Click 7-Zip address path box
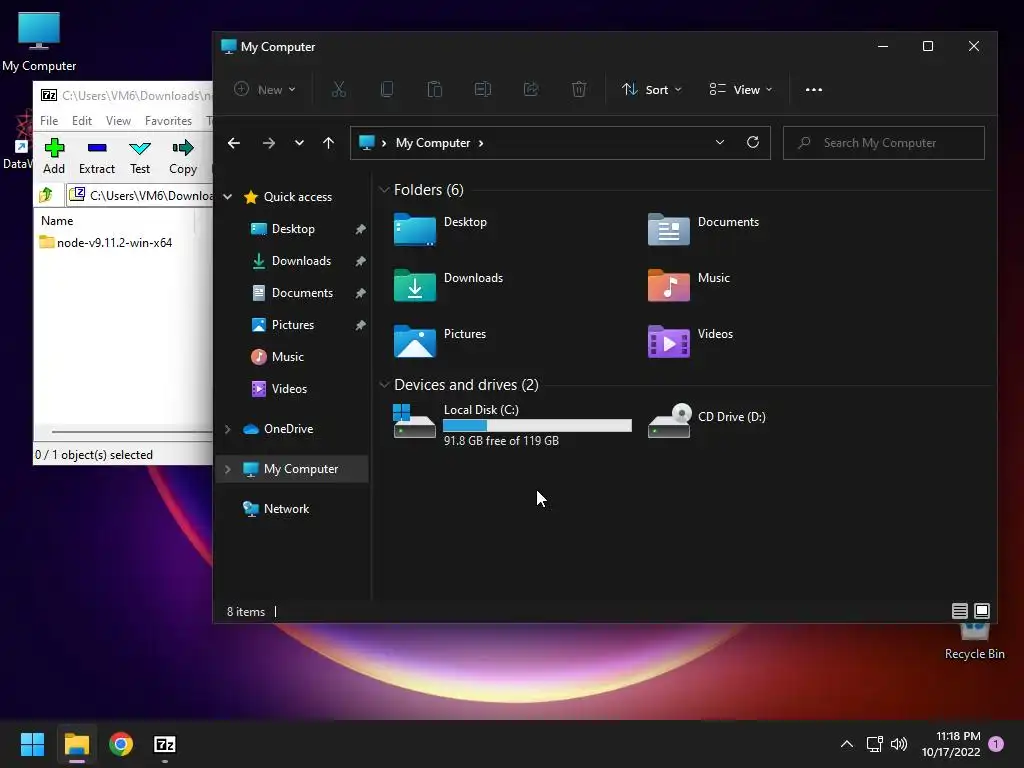 pyautogui.click(x=140, y=195)
